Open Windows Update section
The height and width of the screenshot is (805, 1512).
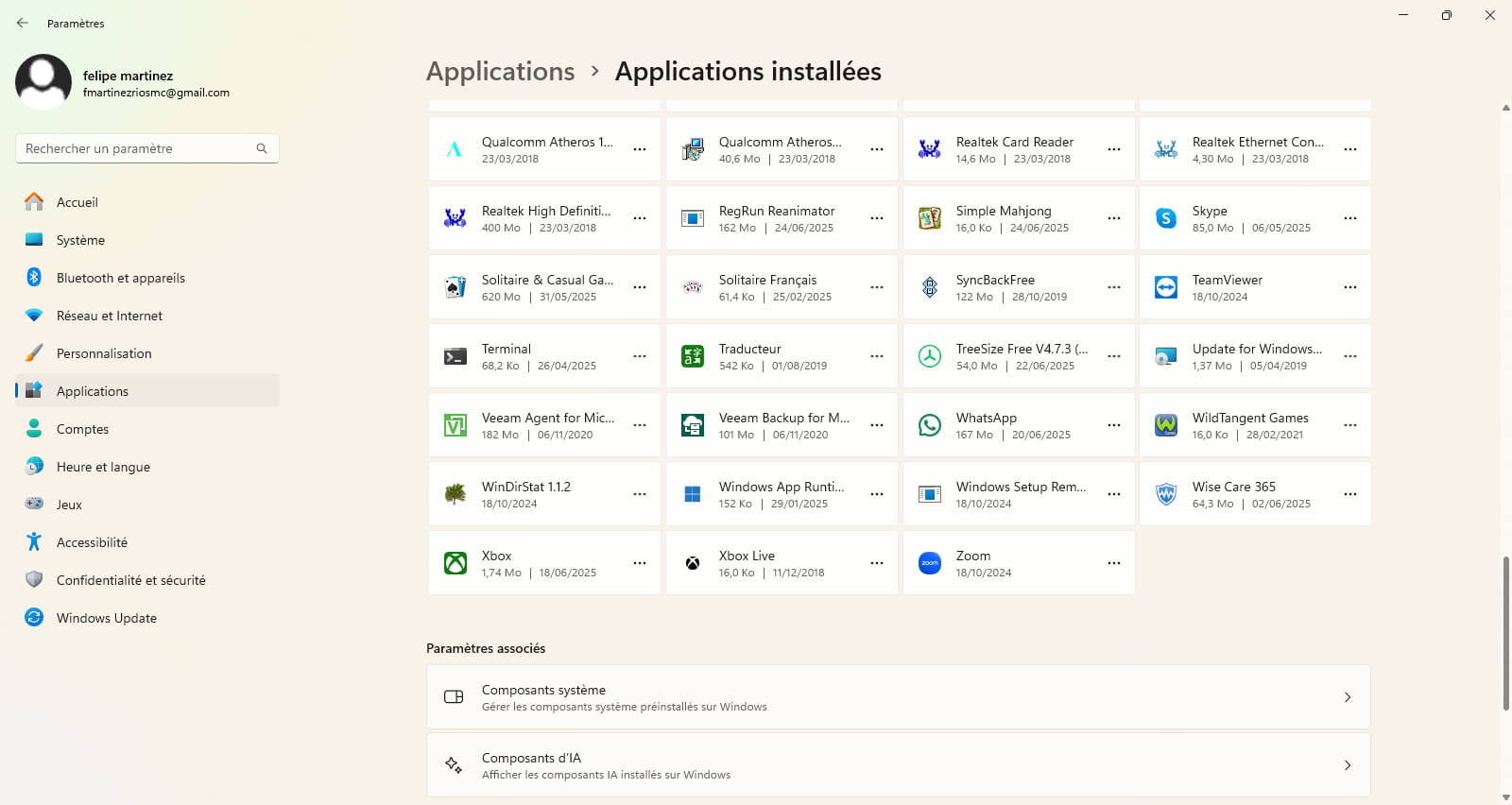pos(147,618)
